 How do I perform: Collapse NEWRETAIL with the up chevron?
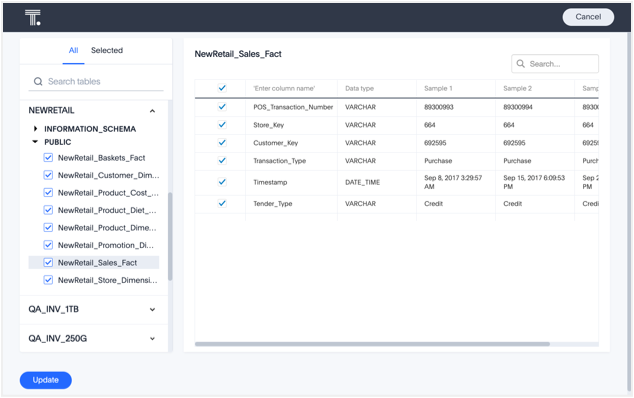click(152, 111)
